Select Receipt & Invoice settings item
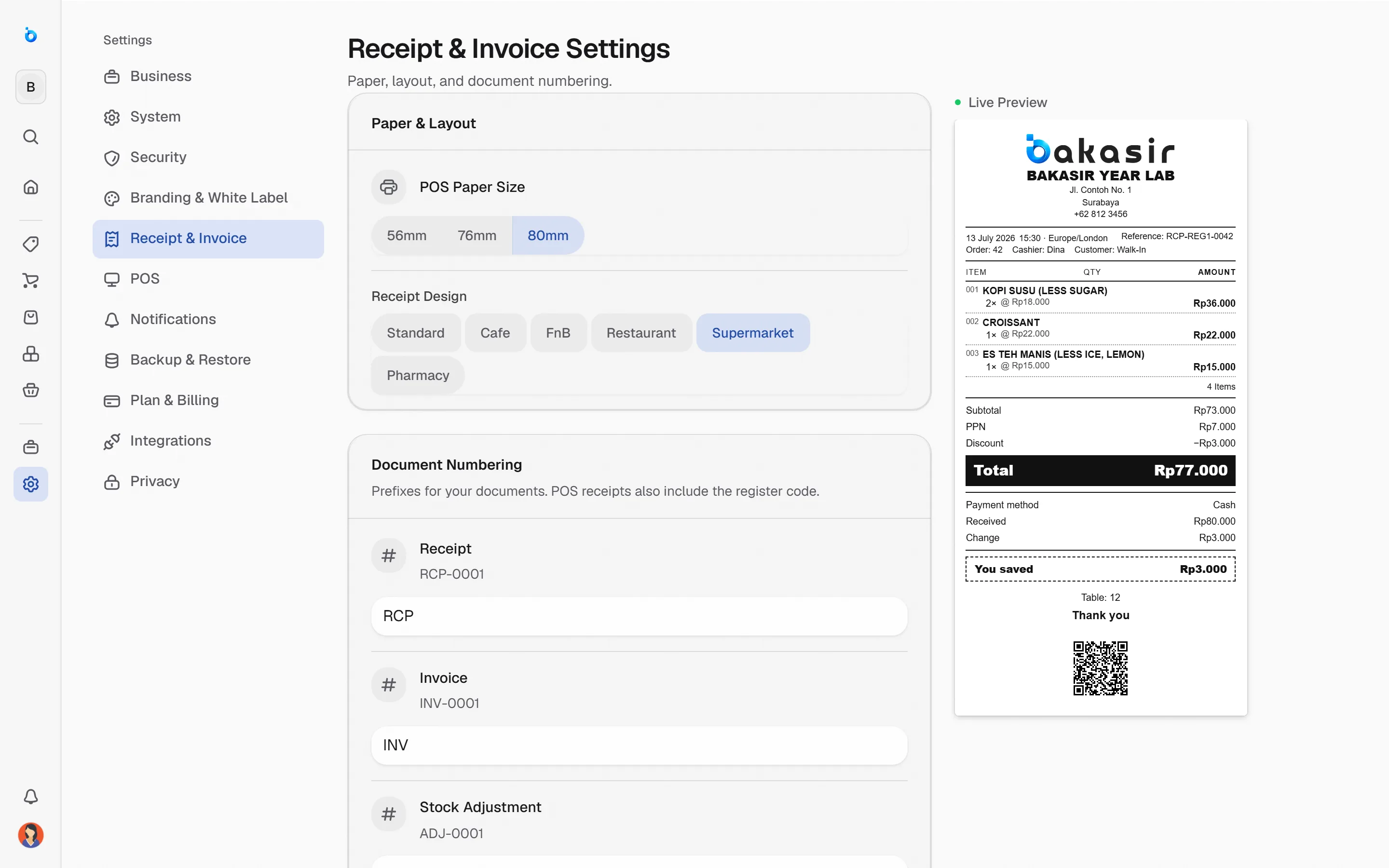This screenshot has width=1389, height=868. coord(208,239)
